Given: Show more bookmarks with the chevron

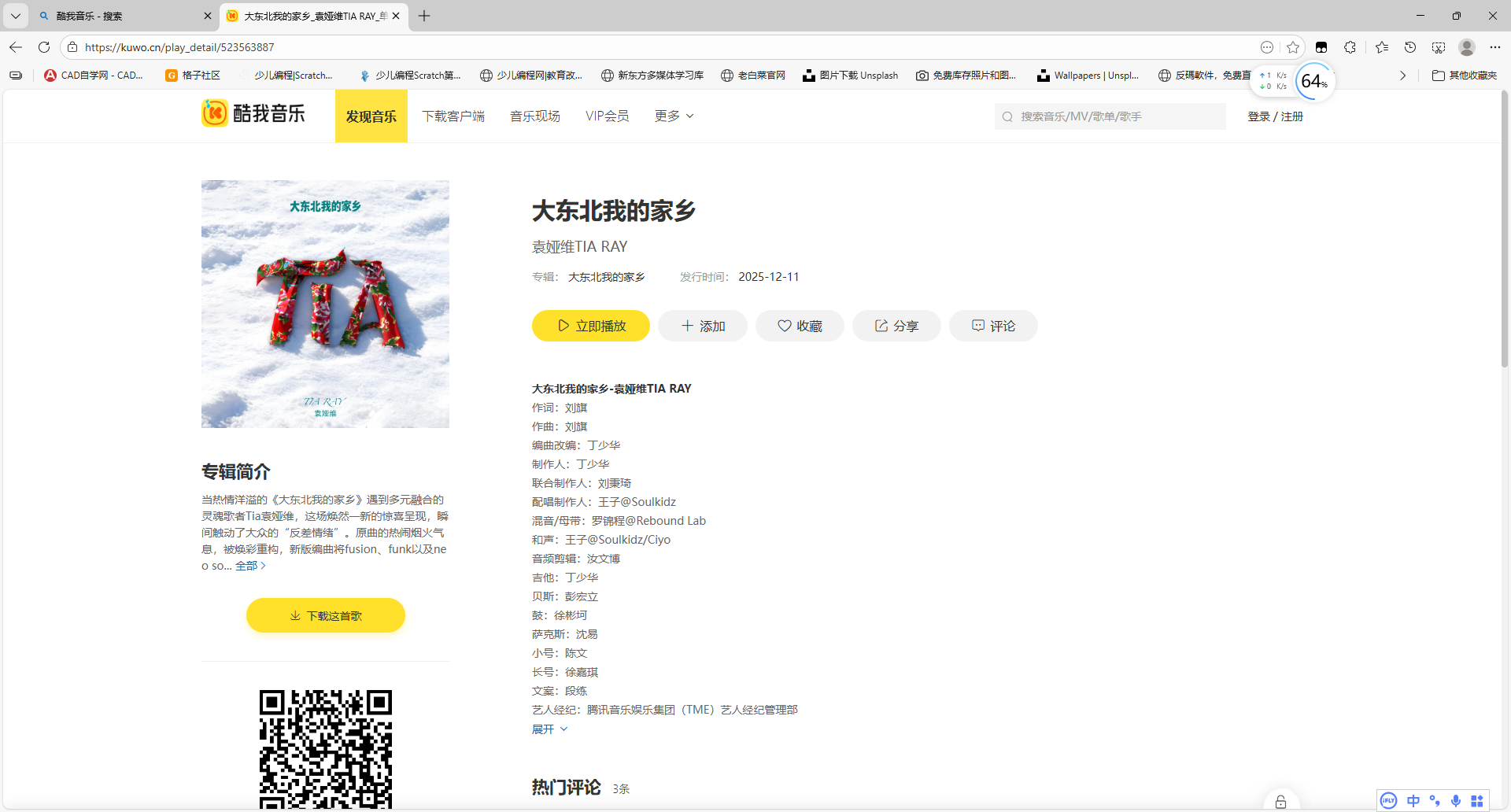Looking at the screenshot, I should click(x=1402, y=76).
